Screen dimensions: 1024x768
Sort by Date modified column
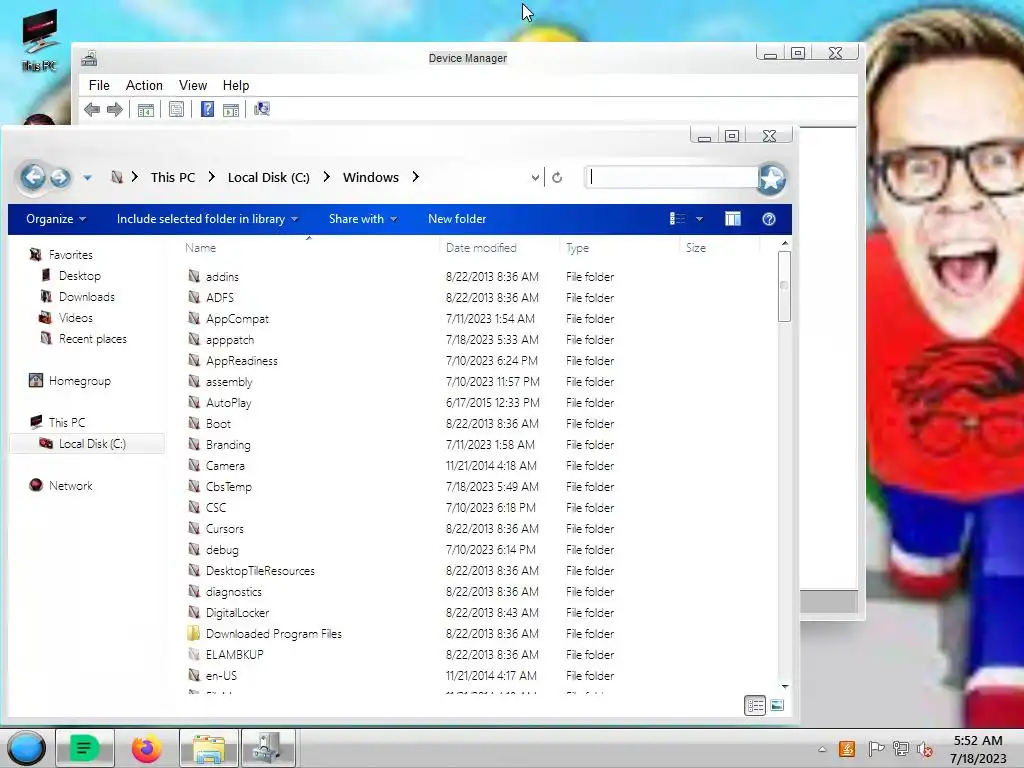pyautogui.click(x=481, y=248)
